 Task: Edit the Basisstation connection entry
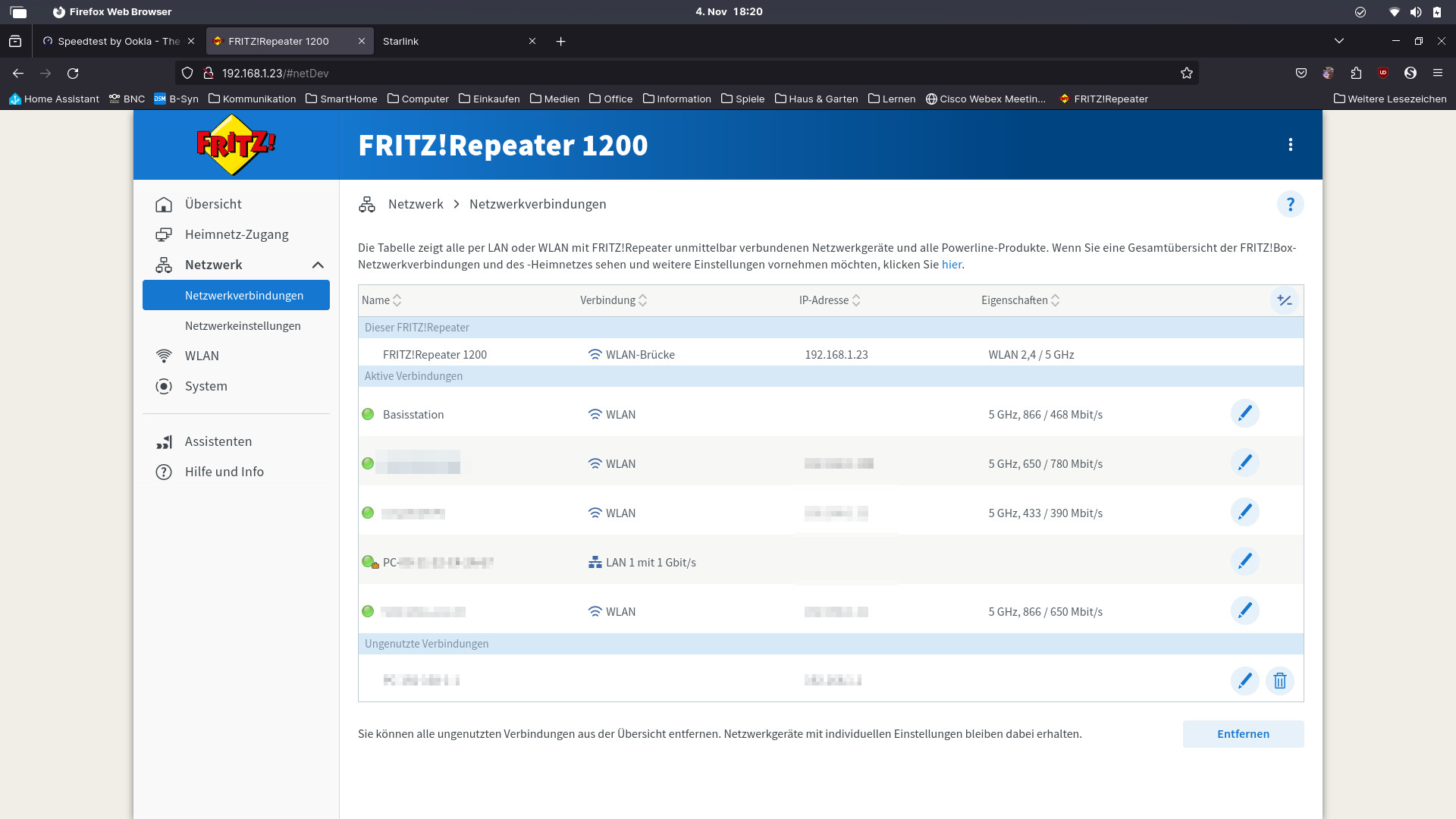tap(1244, 414)
